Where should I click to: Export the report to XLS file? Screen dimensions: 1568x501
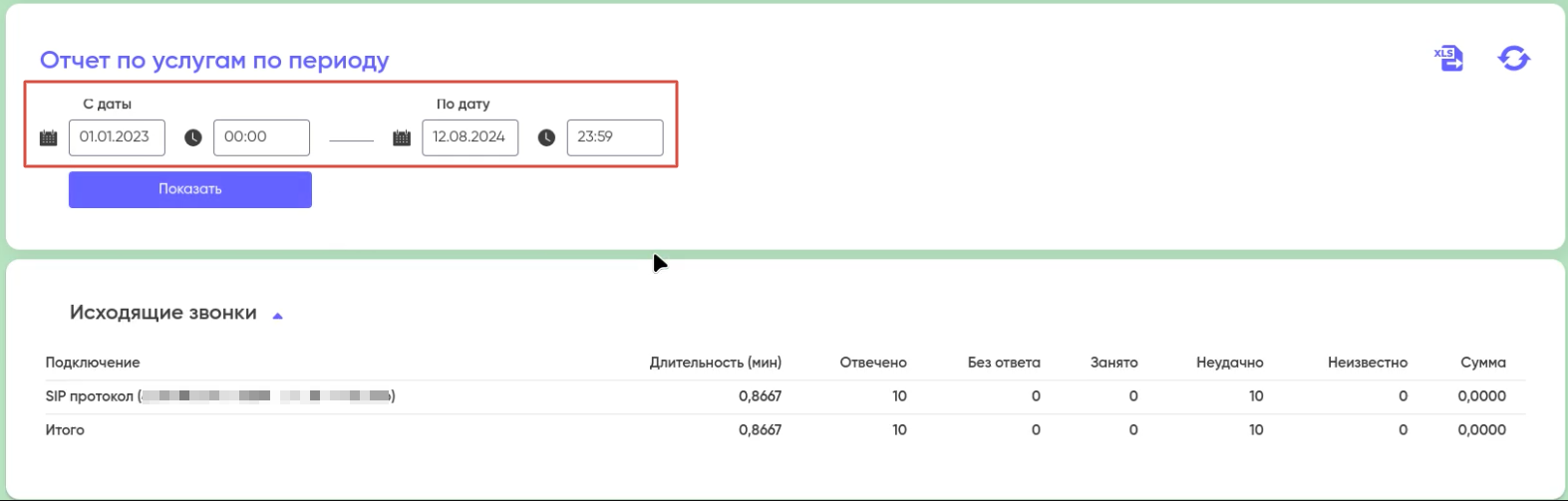click(x=1448, y=59)
